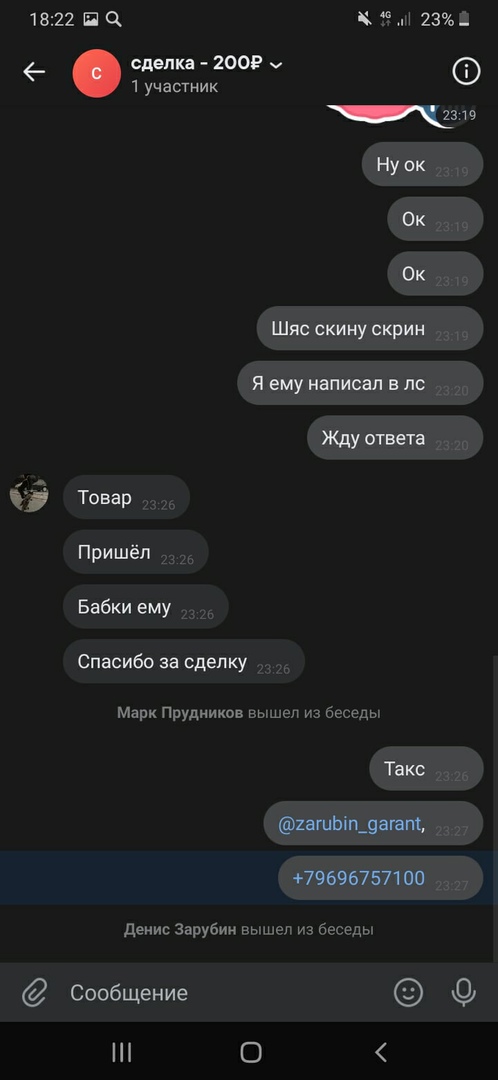
Task: Select the message Шяс скину скрин
Action: [370, 329]
